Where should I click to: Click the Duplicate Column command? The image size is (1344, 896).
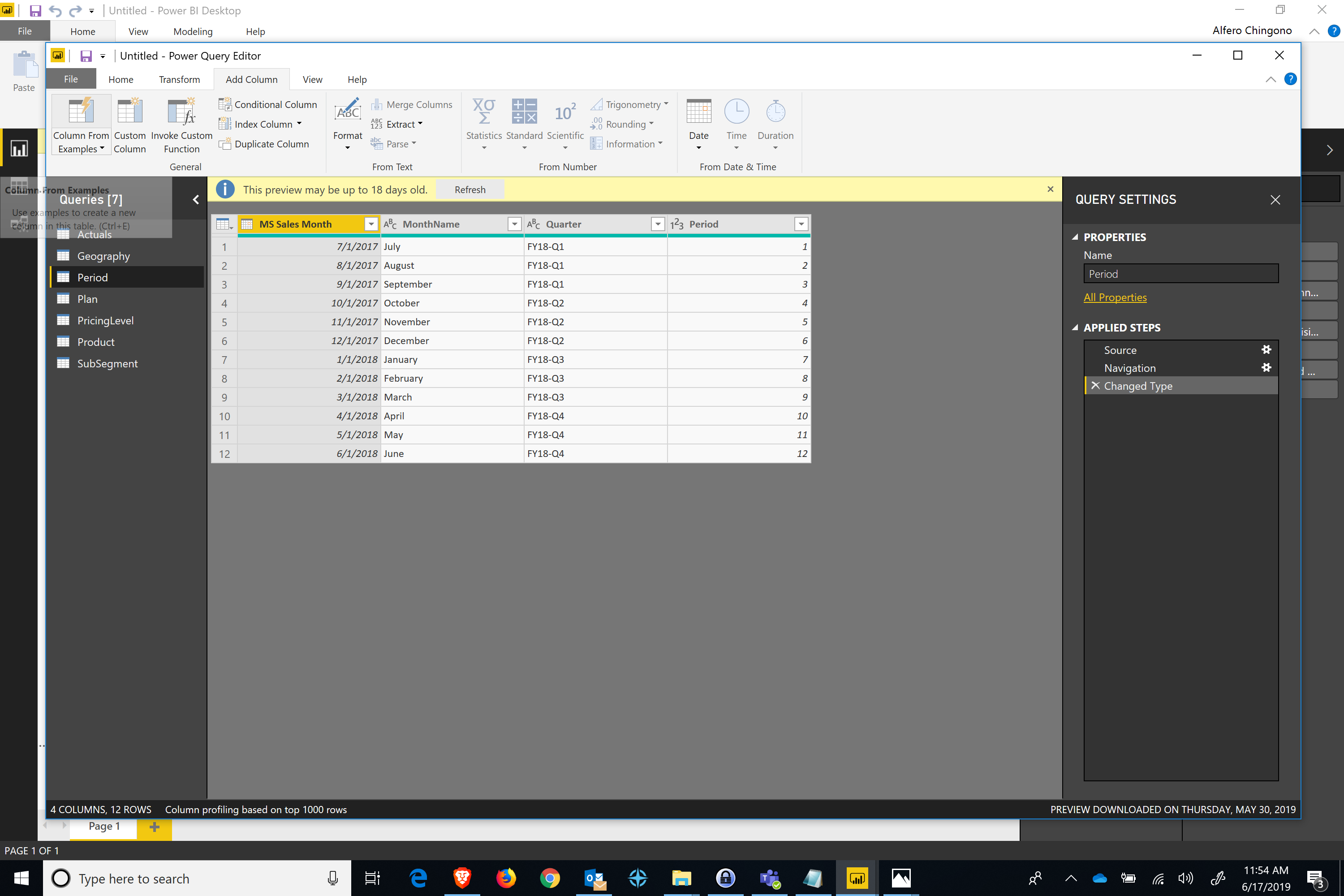tap(264, 144)
